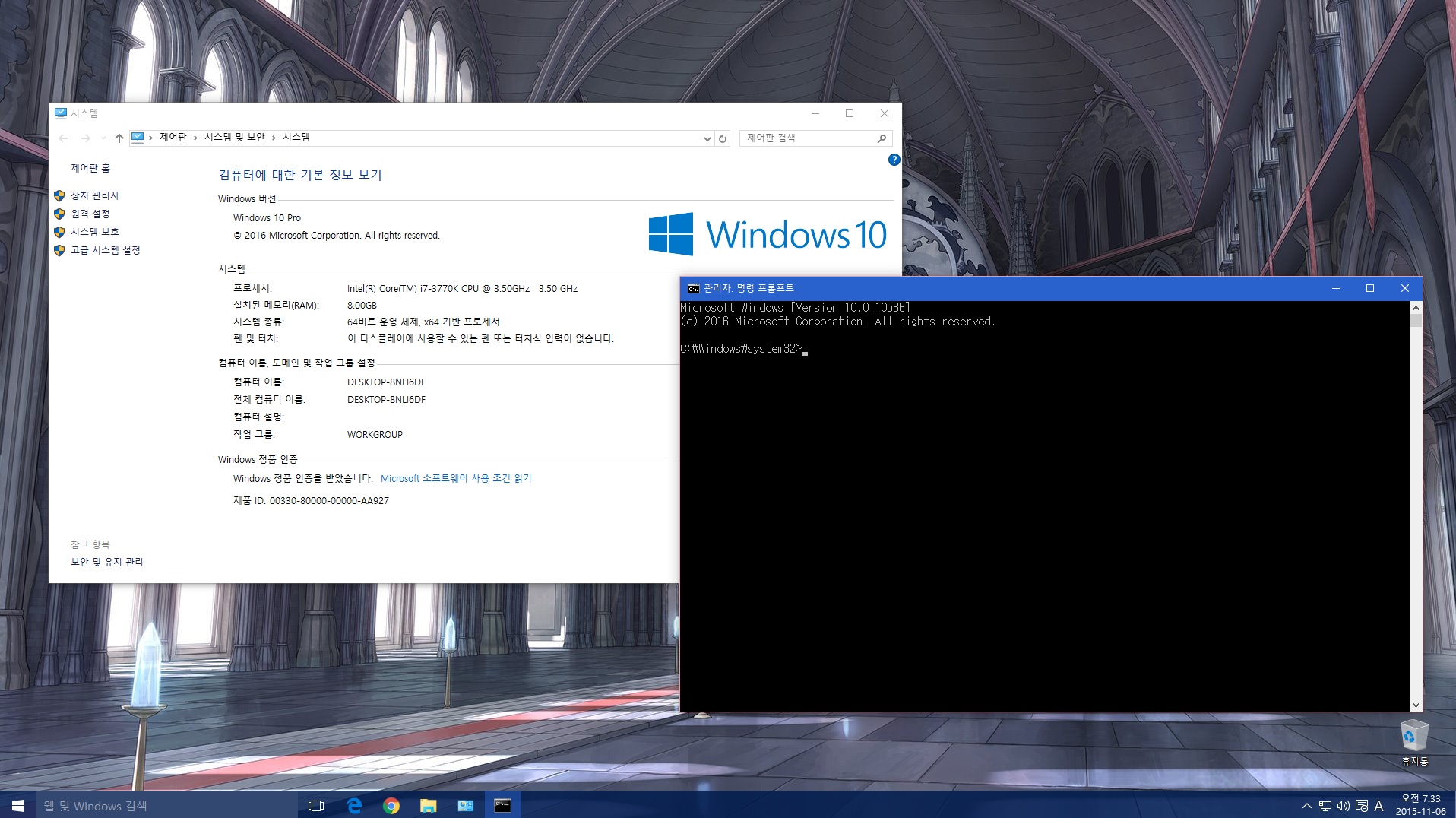This screenshot has width=1456, height=818.
Task: Show hidden system tray icons
Action: [x=1307, y=806]
